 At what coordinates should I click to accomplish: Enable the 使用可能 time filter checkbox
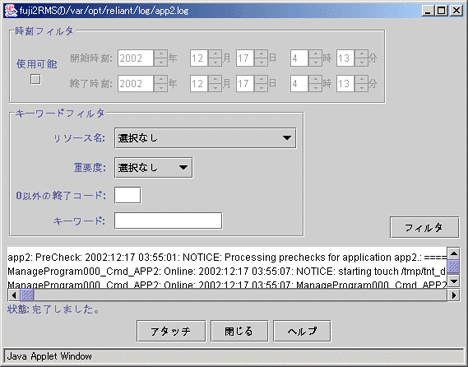[35, 79]
